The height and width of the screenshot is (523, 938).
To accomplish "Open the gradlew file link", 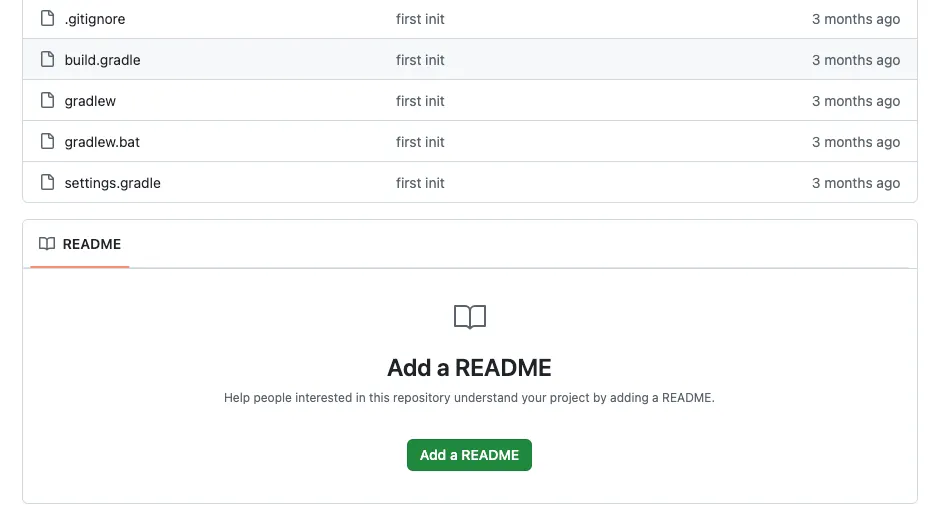I will [90, 101].
